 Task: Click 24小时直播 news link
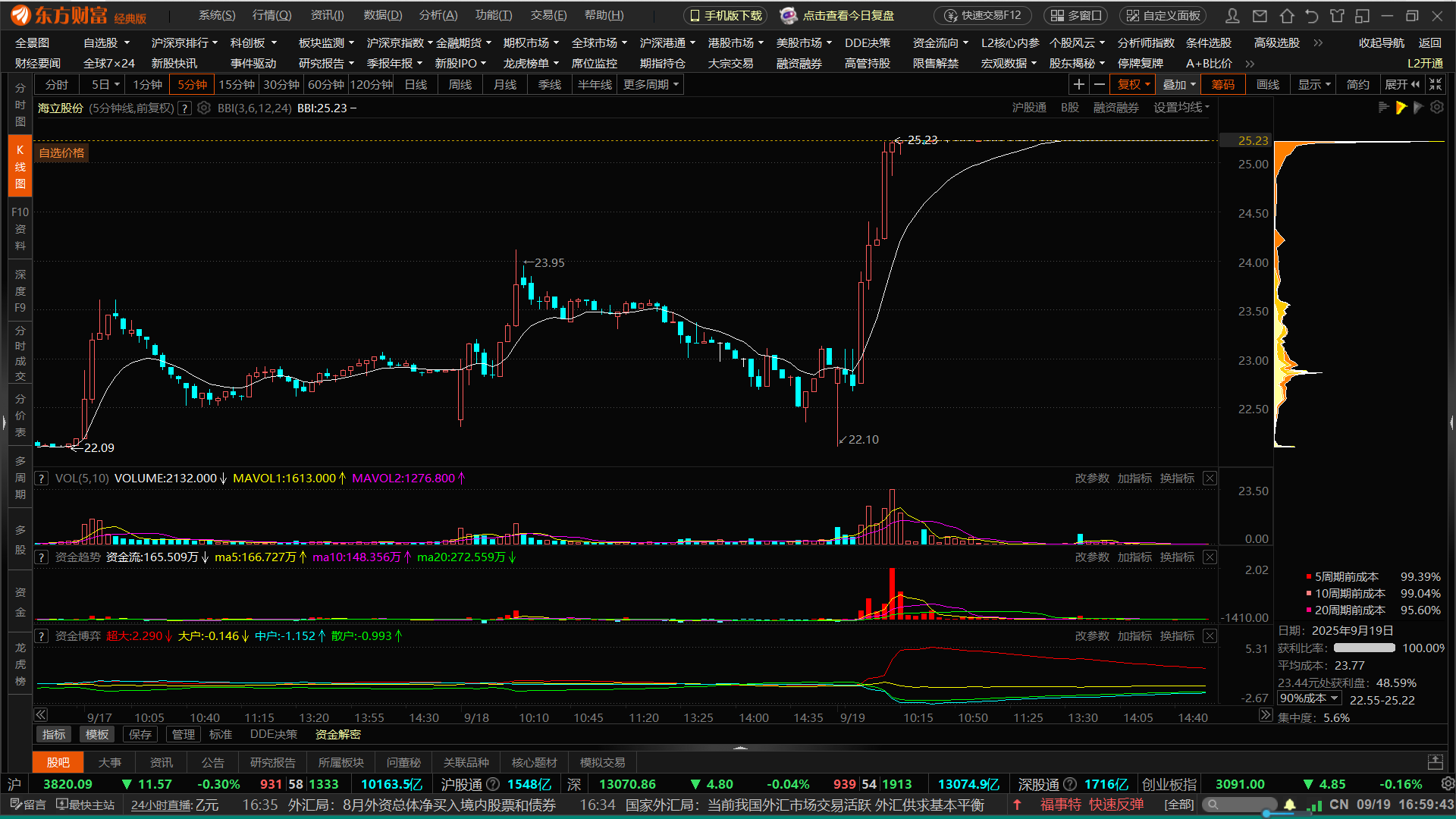[162, 805]
